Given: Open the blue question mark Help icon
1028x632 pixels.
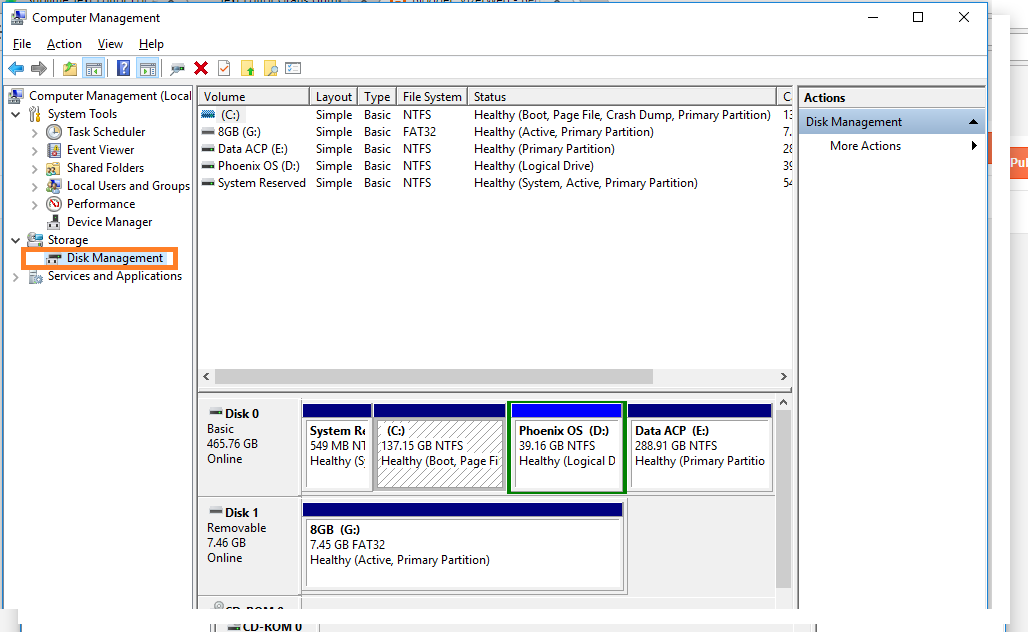Looking at the screenshot, I should pos(123,68).
